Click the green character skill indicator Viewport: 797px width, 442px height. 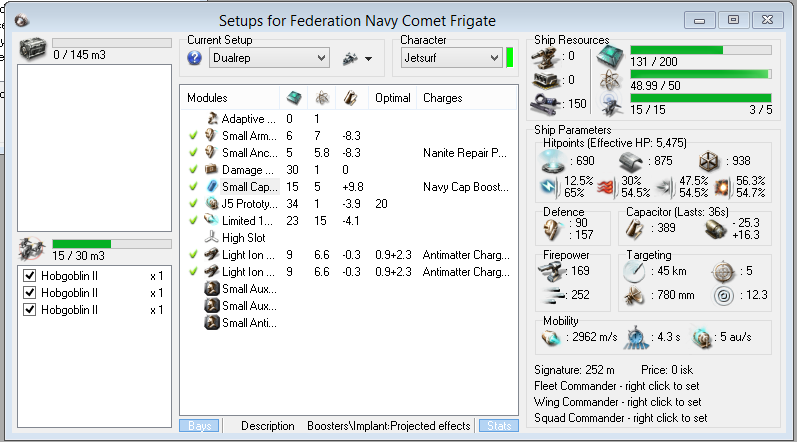(510, 57)
